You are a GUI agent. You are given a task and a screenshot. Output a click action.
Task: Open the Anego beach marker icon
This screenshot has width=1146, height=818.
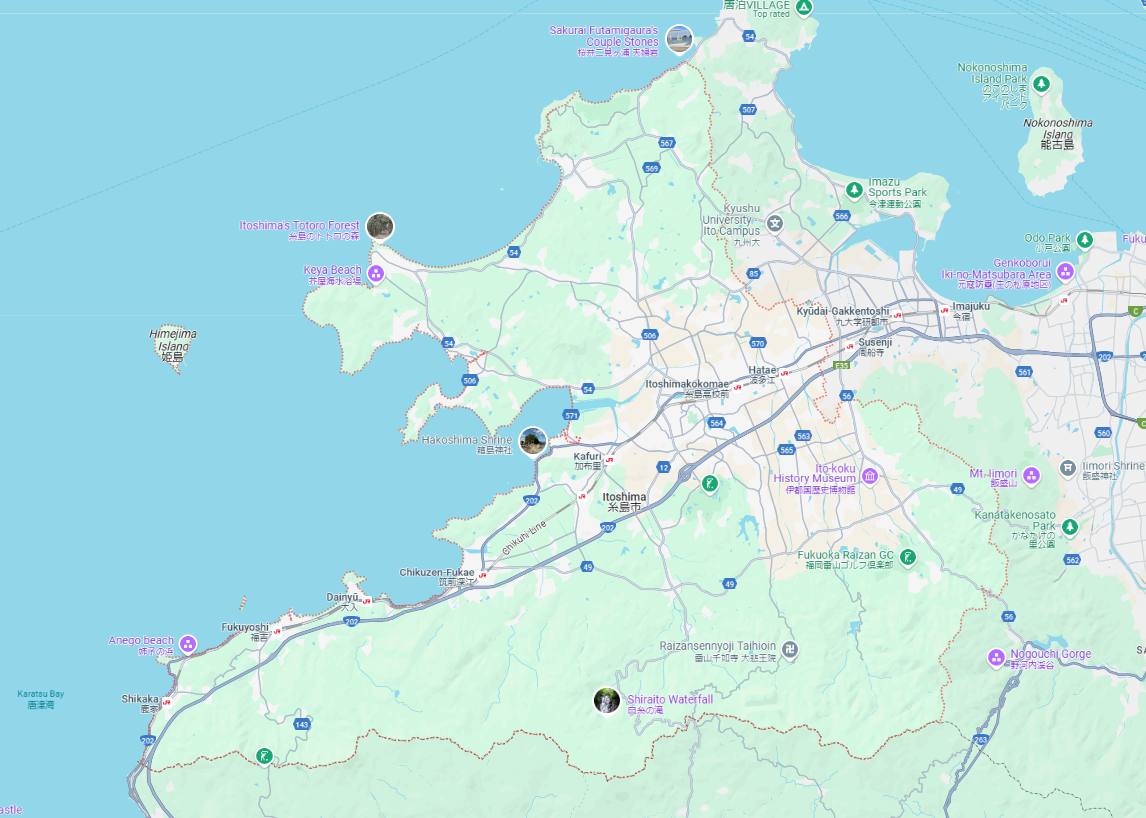pyautogui.click(x=188, y=644)
